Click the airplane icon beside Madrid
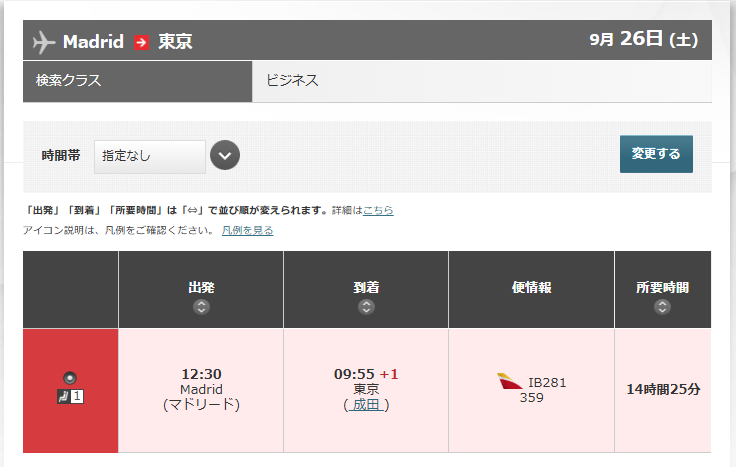 pos(44,42)
